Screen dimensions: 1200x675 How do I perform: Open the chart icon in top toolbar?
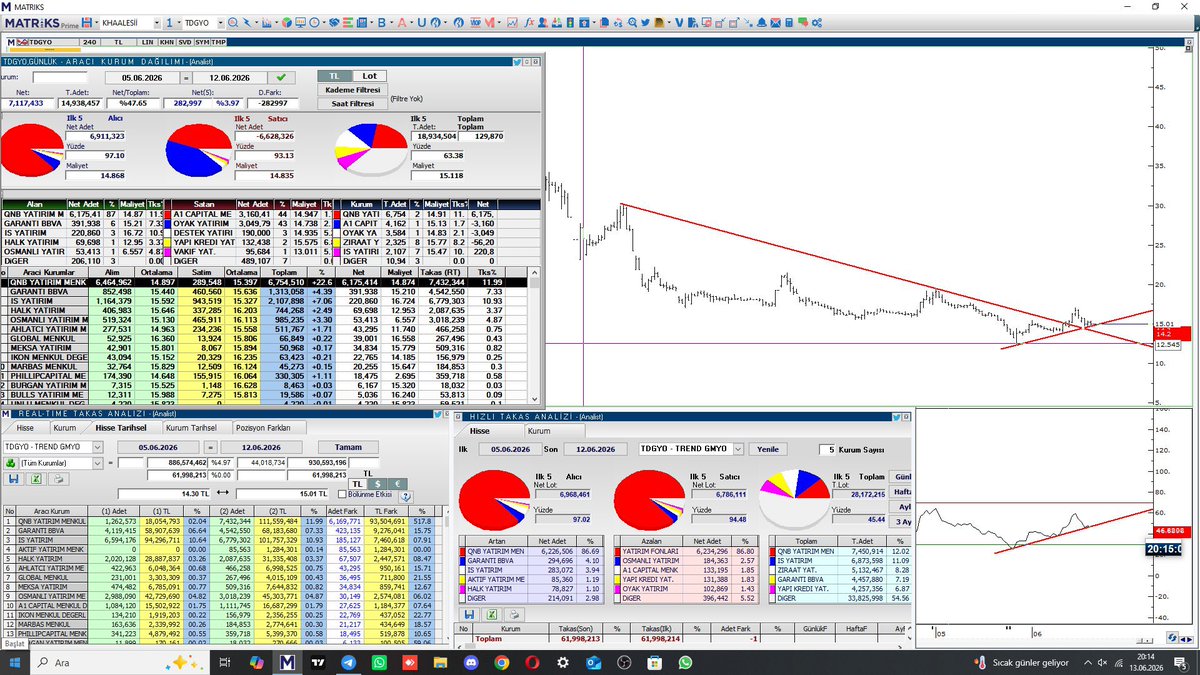[x=266, y=22]
